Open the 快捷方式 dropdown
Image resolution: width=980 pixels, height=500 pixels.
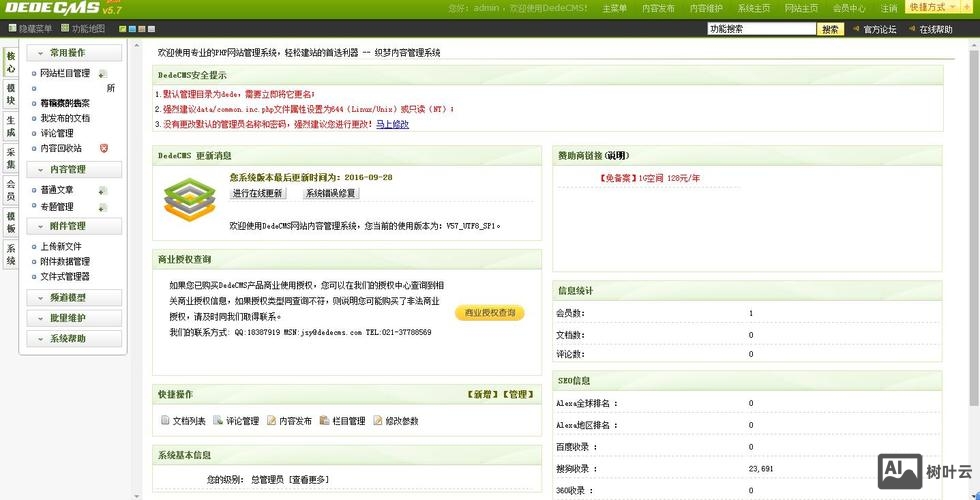(x=932, y=8)
